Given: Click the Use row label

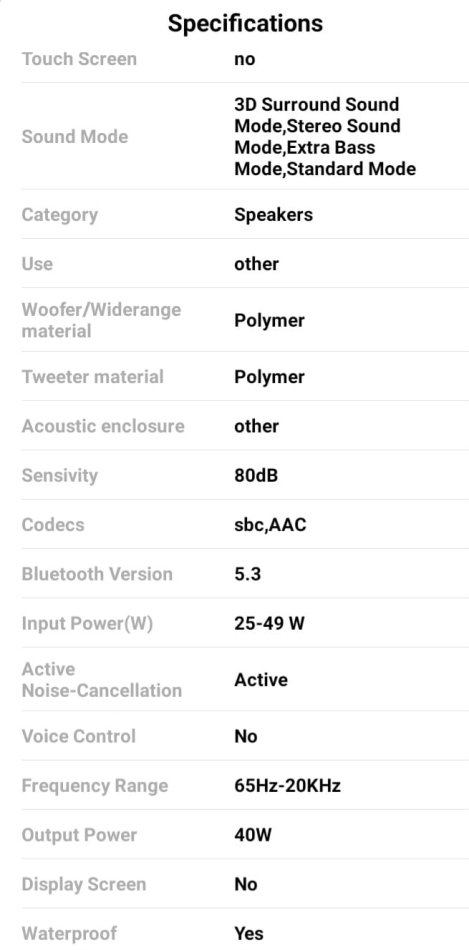Looking at the screenshot, I should (37, 264).
